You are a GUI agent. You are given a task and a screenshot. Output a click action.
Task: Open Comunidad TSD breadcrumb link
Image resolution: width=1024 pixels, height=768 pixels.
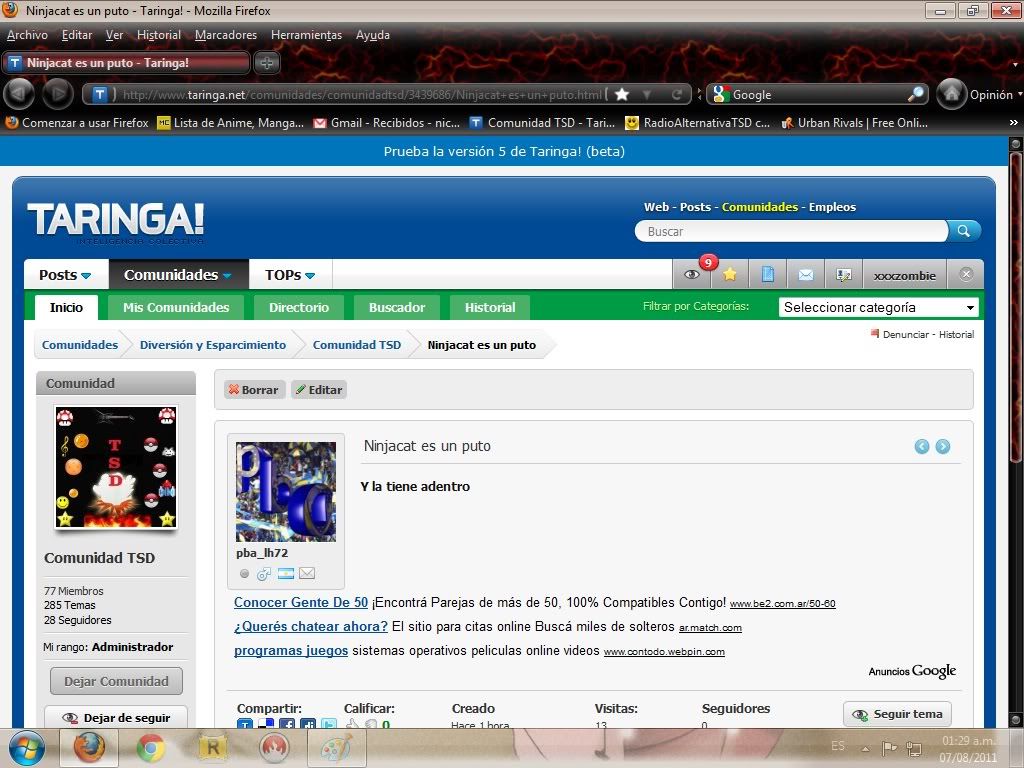357,345
